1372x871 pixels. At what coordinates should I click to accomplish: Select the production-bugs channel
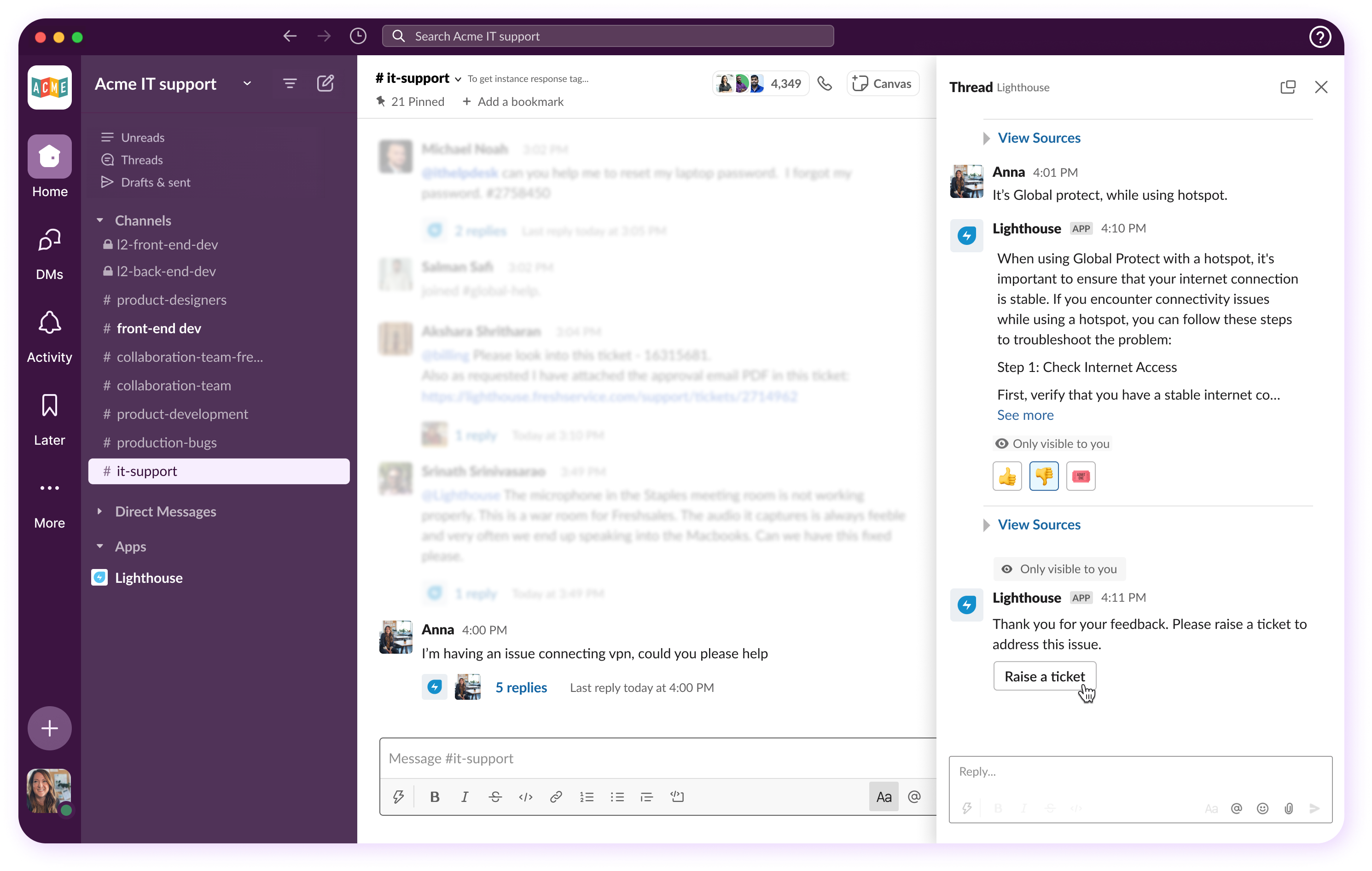[166, 442]
